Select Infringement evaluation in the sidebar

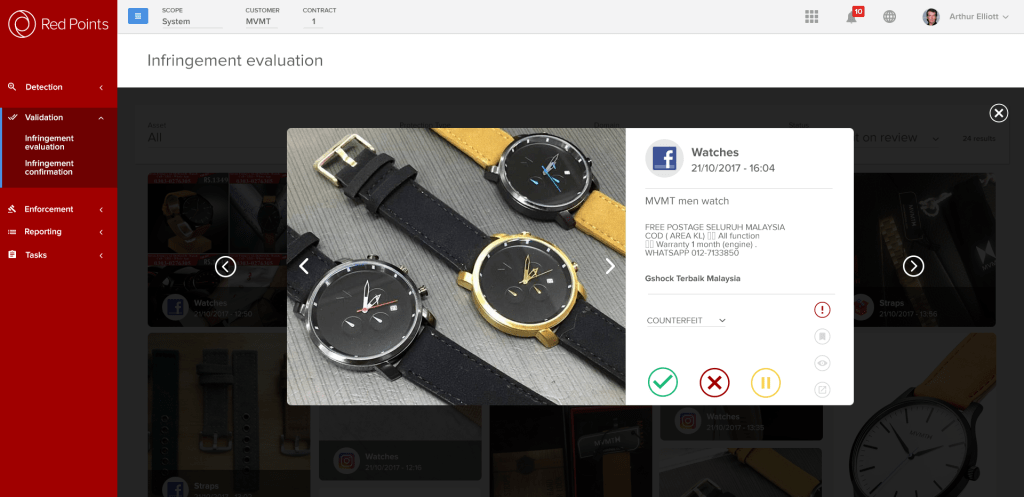point(49,142)
